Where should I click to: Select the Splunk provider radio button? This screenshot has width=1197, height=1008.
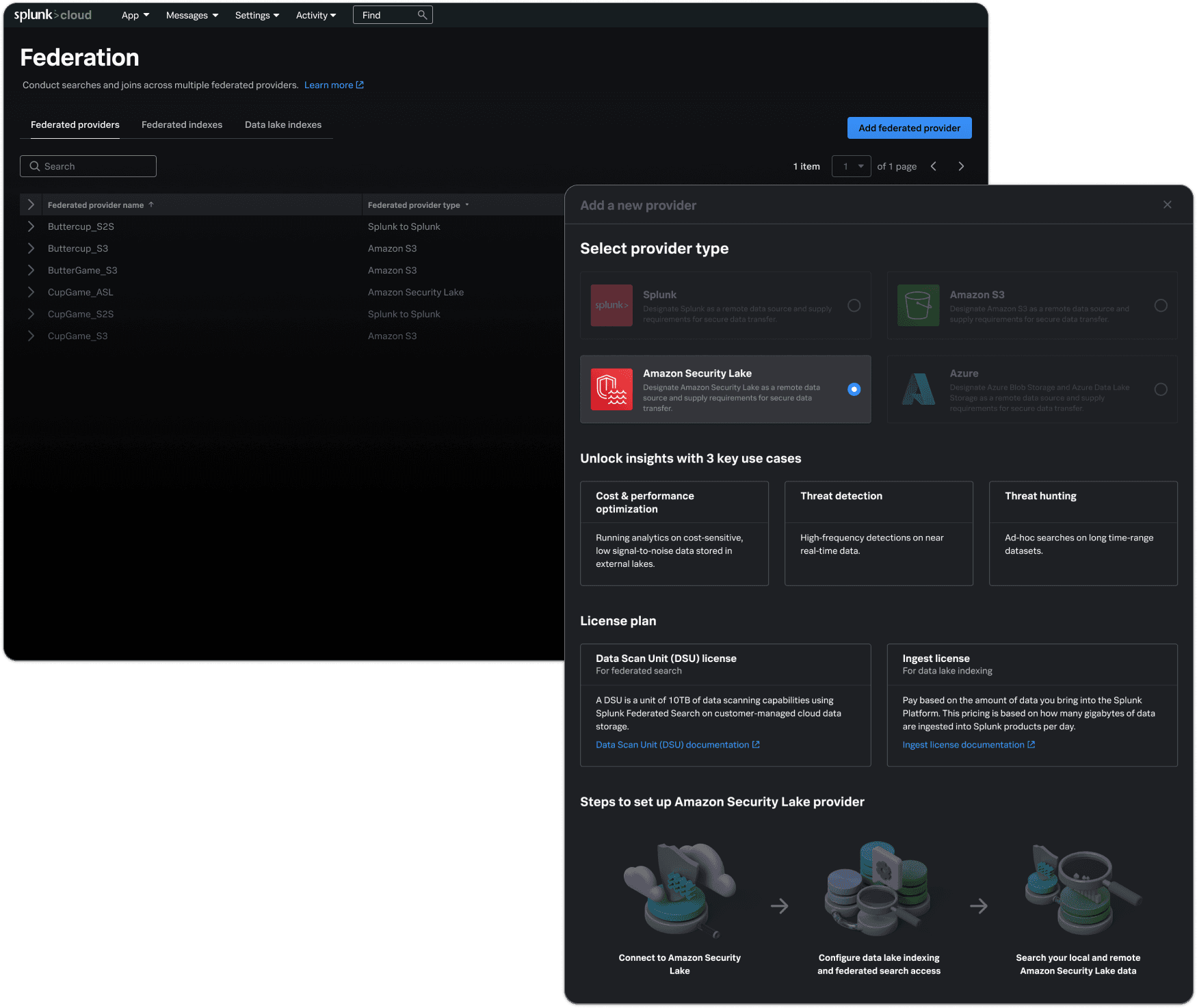[x=854, y=306]
